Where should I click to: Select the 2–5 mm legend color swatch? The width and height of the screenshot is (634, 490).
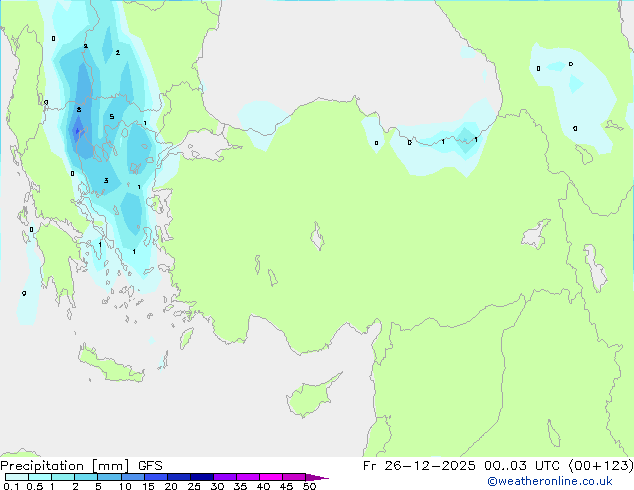[x=86, y=477]
